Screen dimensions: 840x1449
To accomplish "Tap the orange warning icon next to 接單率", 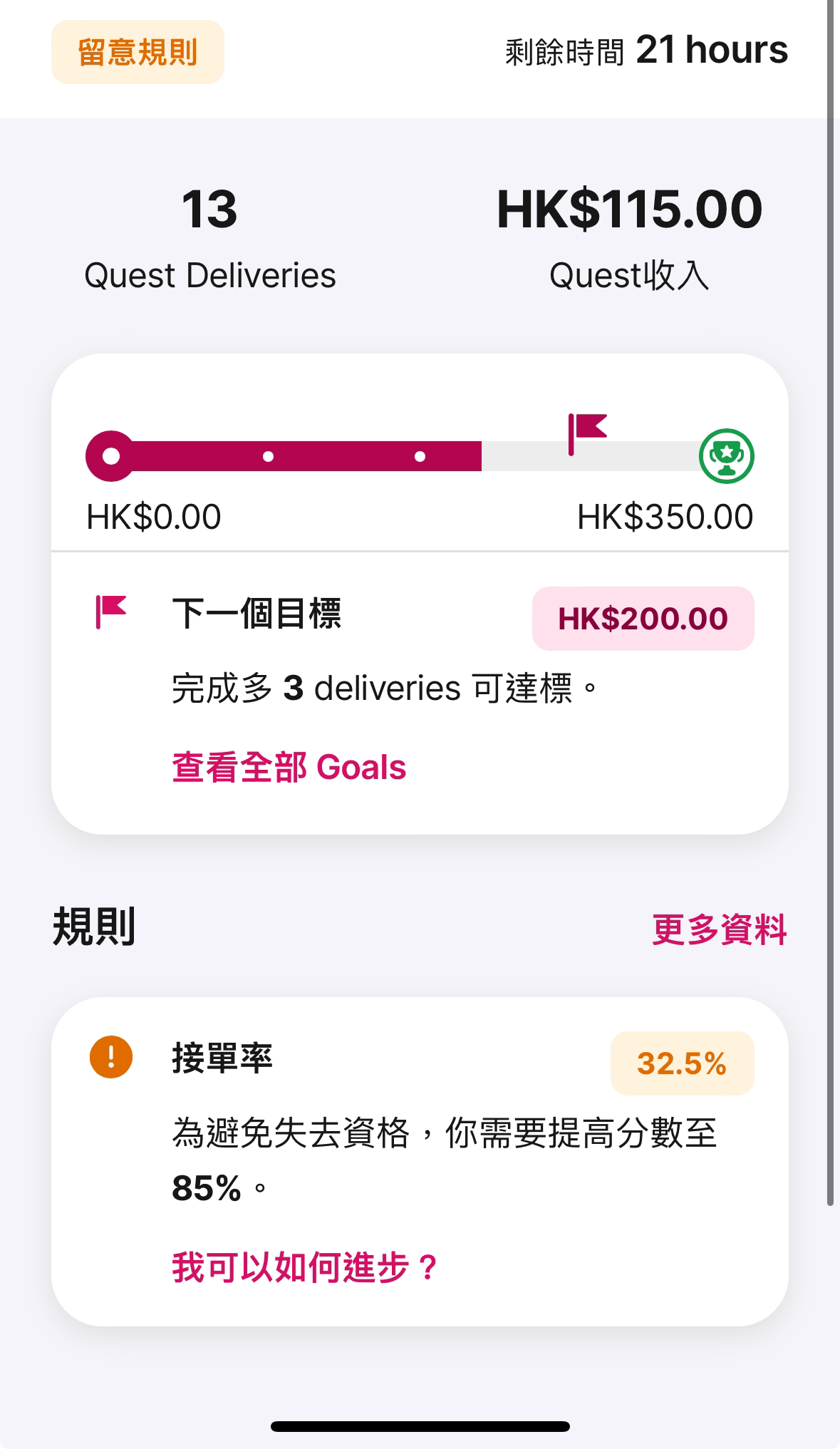I will tap(111, 1056).
